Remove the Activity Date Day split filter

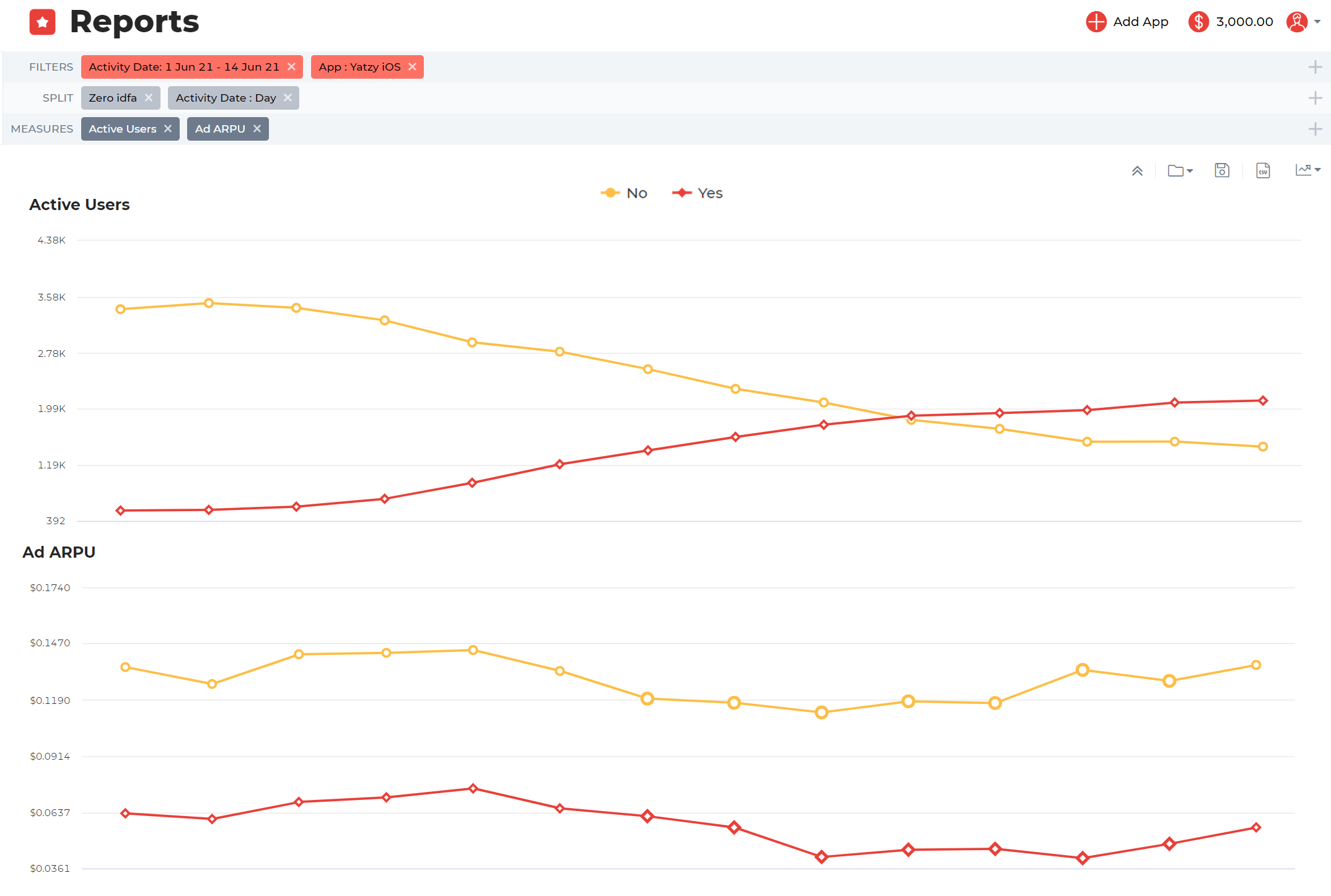pos(289,97)
